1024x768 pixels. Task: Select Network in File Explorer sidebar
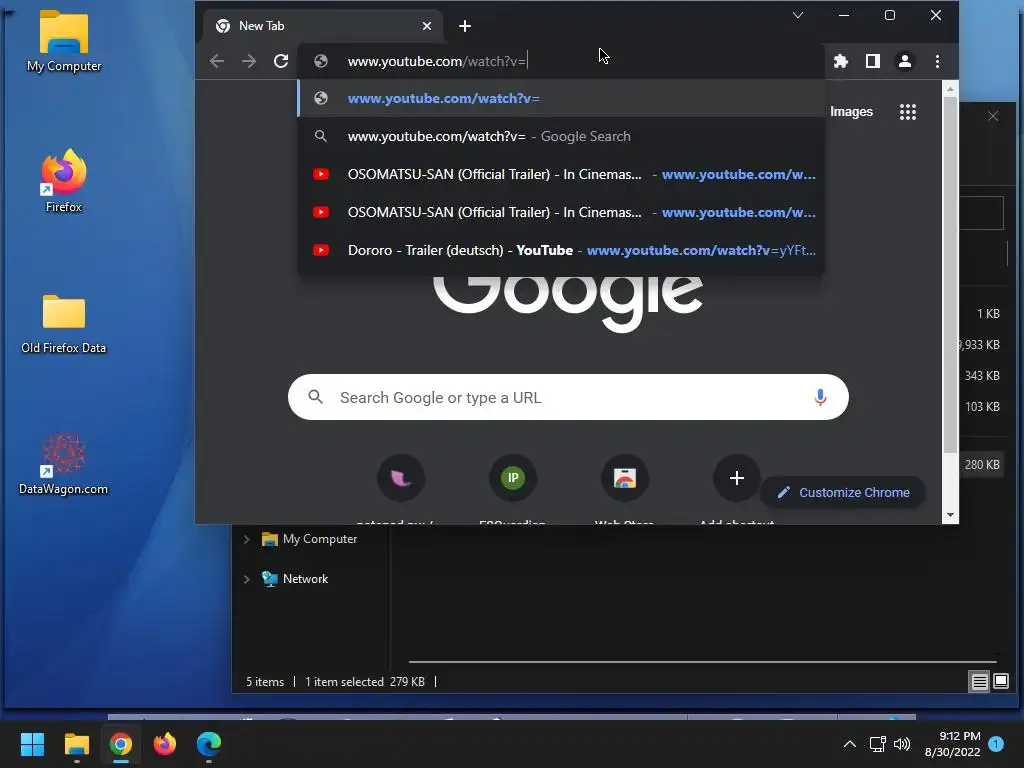coord(296,579)
